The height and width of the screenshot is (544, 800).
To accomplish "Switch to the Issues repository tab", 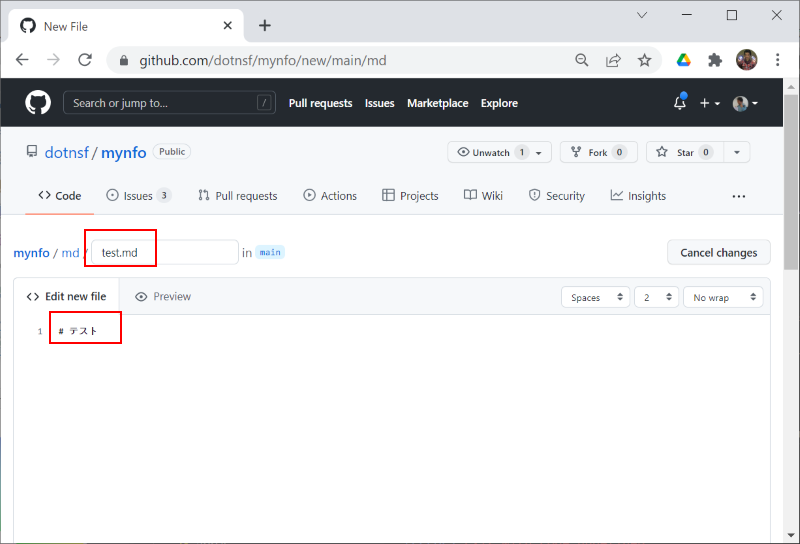I will click(138, 196).
